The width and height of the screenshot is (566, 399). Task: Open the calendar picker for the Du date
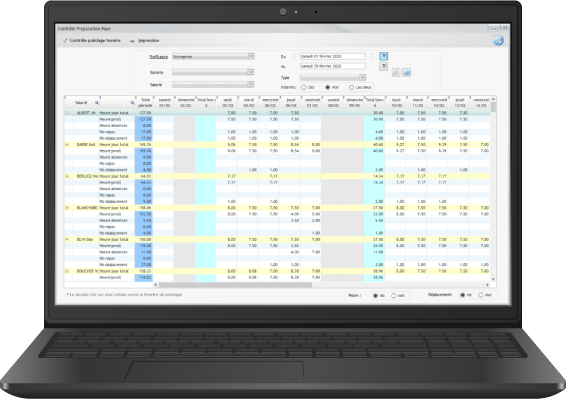click(384, 56)
